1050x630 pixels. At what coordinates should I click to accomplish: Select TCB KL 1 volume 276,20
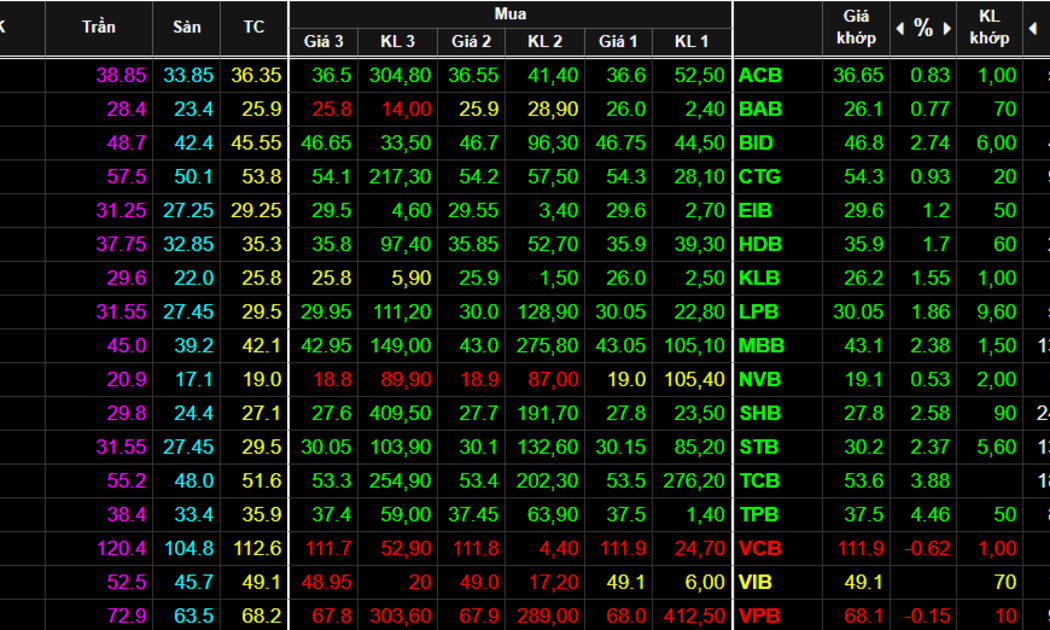[694, 481]
